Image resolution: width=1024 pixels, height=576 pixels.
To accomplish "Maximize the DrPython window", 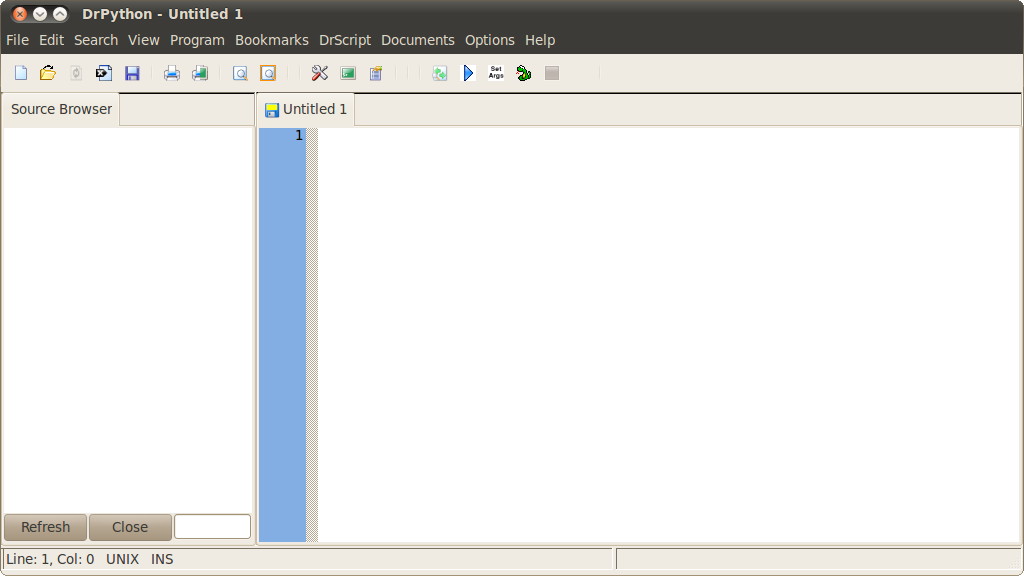I will tap(60, 14).
